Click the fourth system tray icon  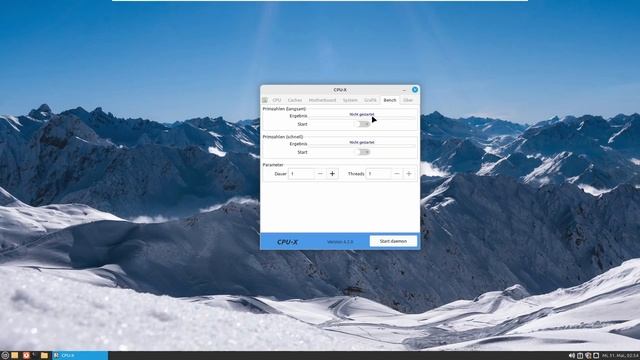(596, 356)
